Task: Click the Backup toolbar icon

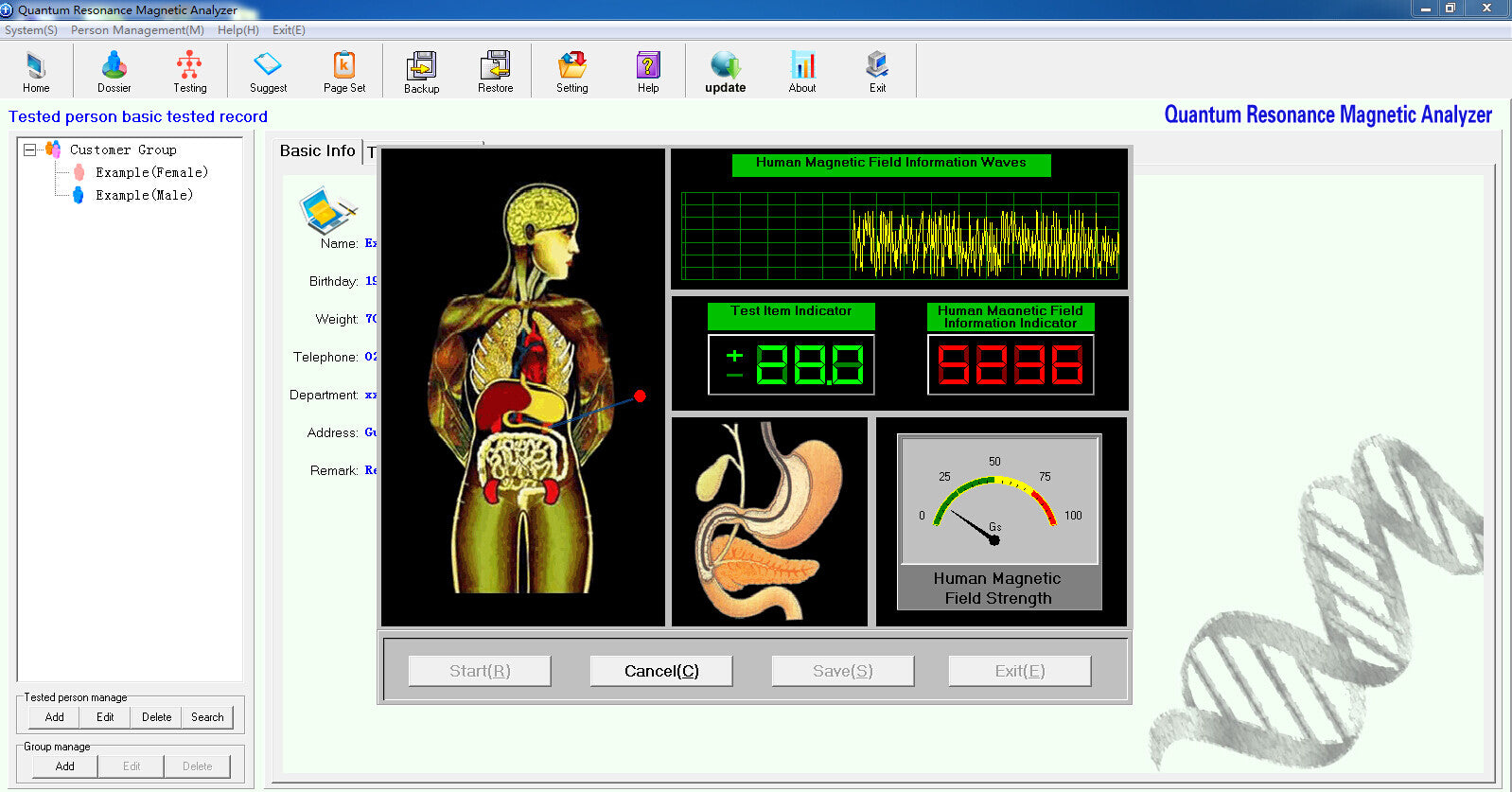Action: pyautogui.click(x=421, y=72)
